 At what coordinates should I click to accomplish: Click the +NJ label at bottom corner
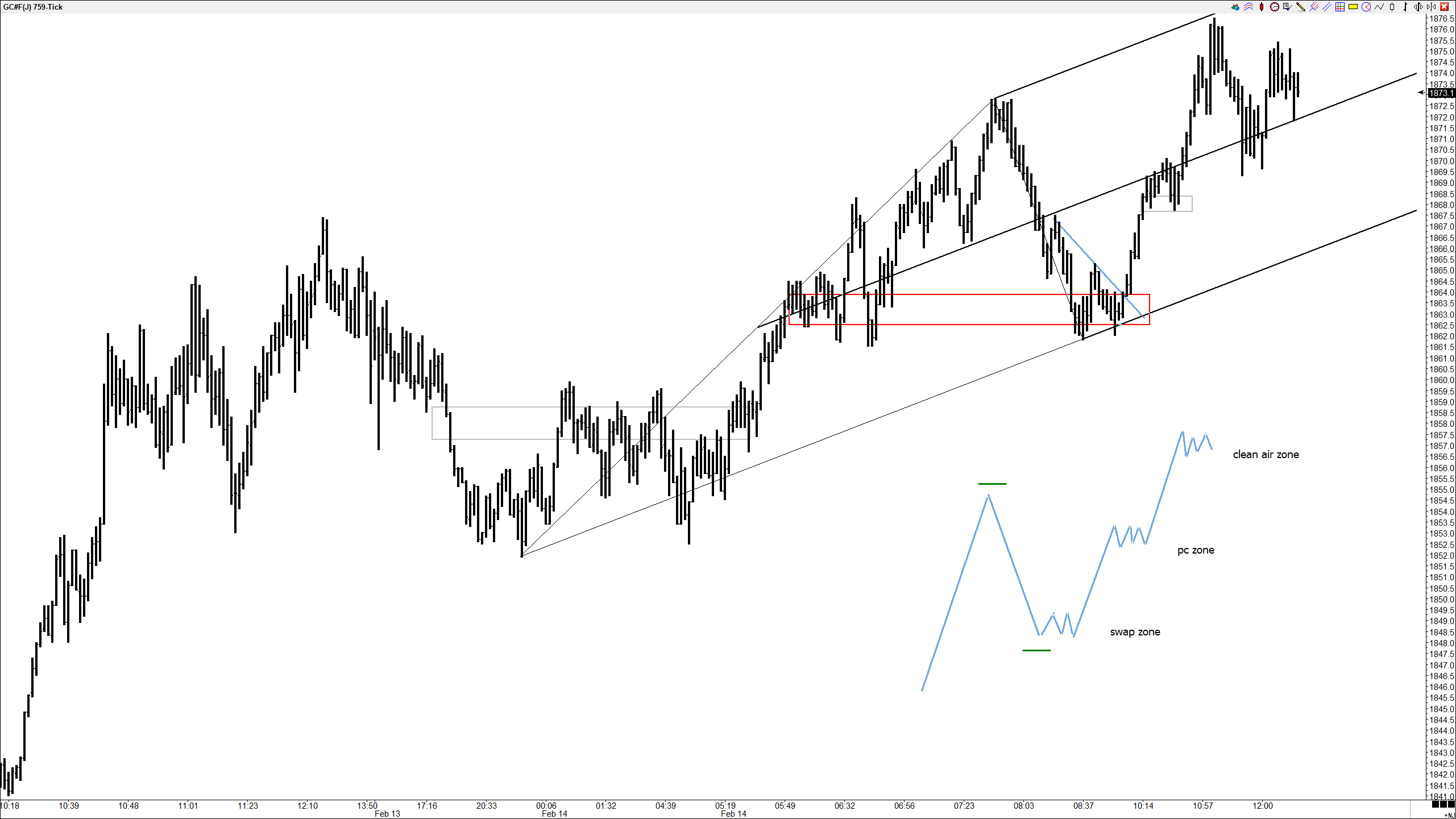coord(1449,815)
